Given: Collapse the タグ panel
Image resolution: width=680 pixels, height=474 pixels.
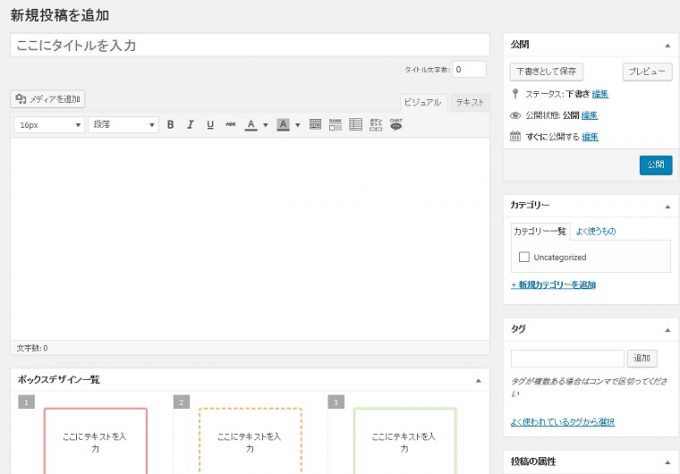Looking at the screenshot, I should pyautogui.click(x=667, y=330).
